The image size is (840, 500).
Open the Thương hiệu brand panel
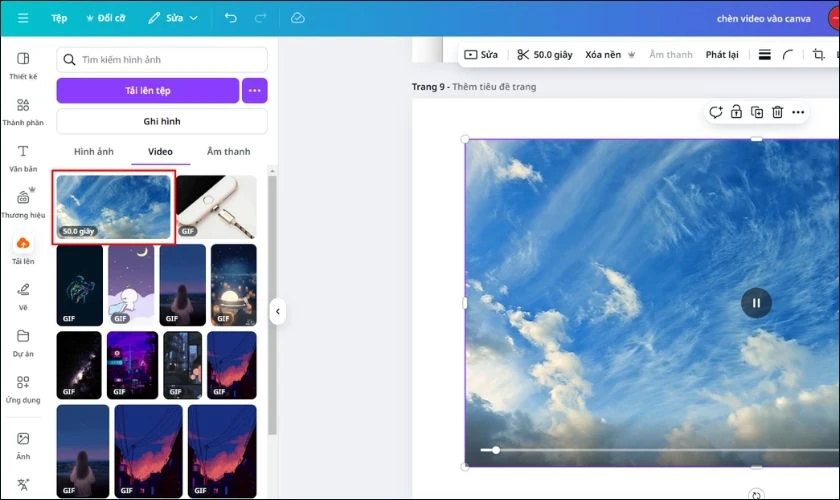coord(23,204)
